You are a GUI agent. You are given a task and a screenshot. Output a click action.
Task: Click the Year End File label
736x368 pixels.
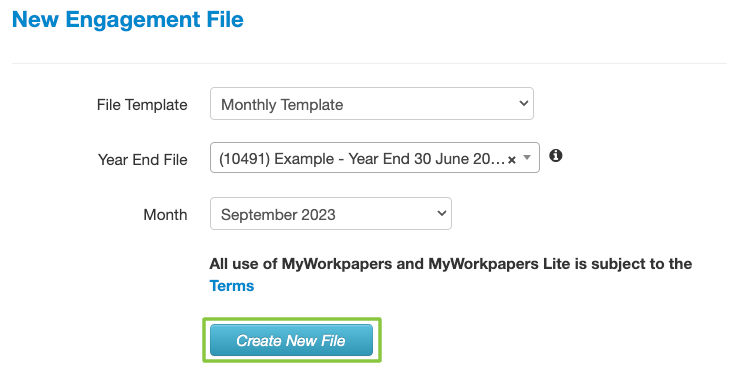point(143,160)
